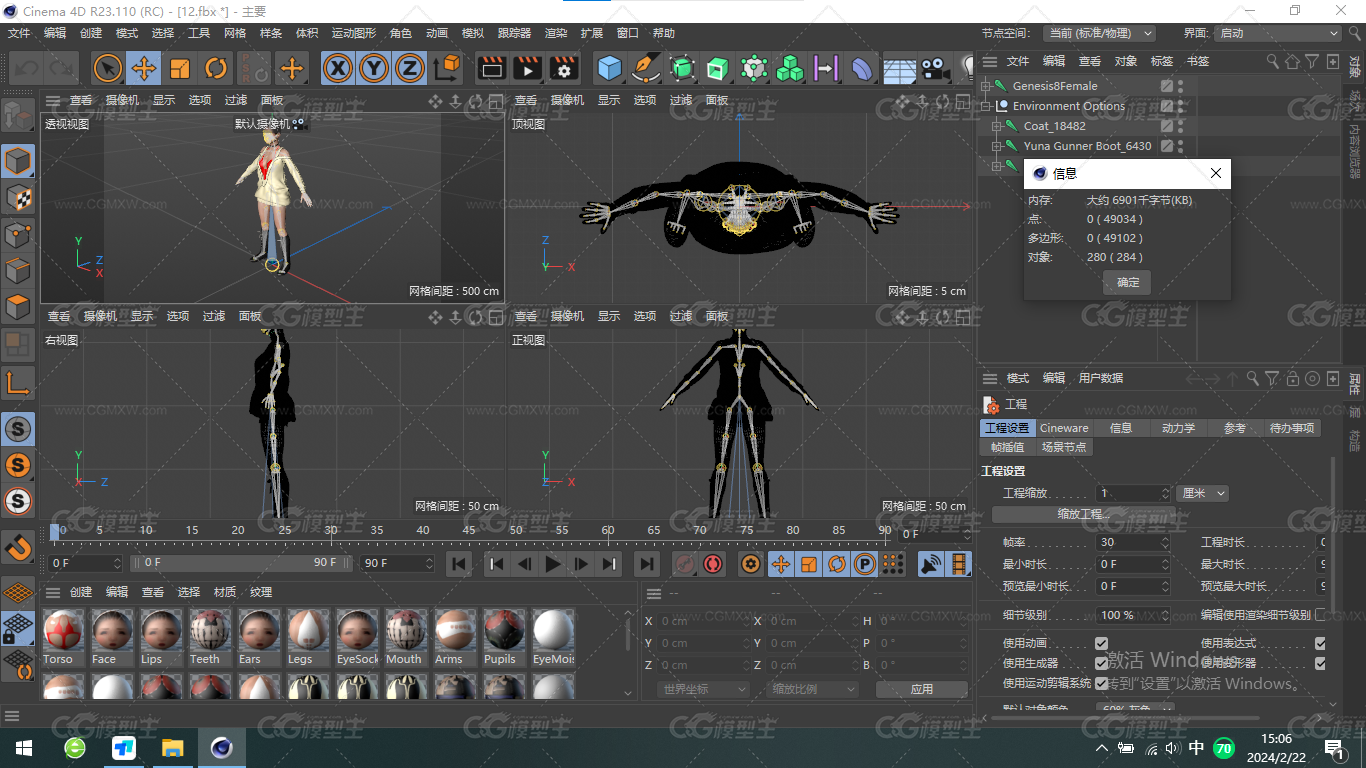
Task: Open the 文件 menu in menu bar
Action: tap(19, 33)
